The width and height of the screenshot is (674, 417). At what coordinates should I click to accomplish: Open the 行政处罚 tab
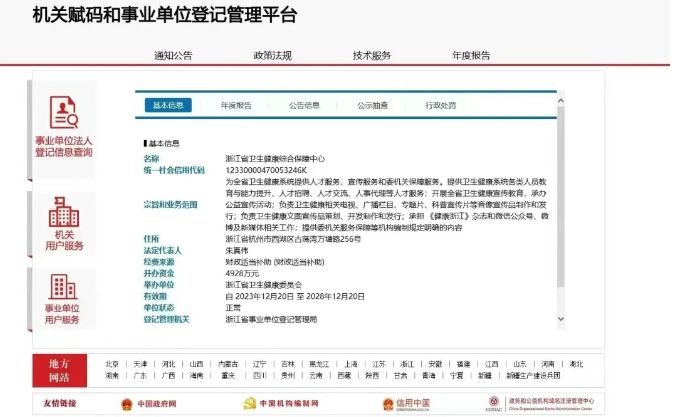tap(440, 104)
